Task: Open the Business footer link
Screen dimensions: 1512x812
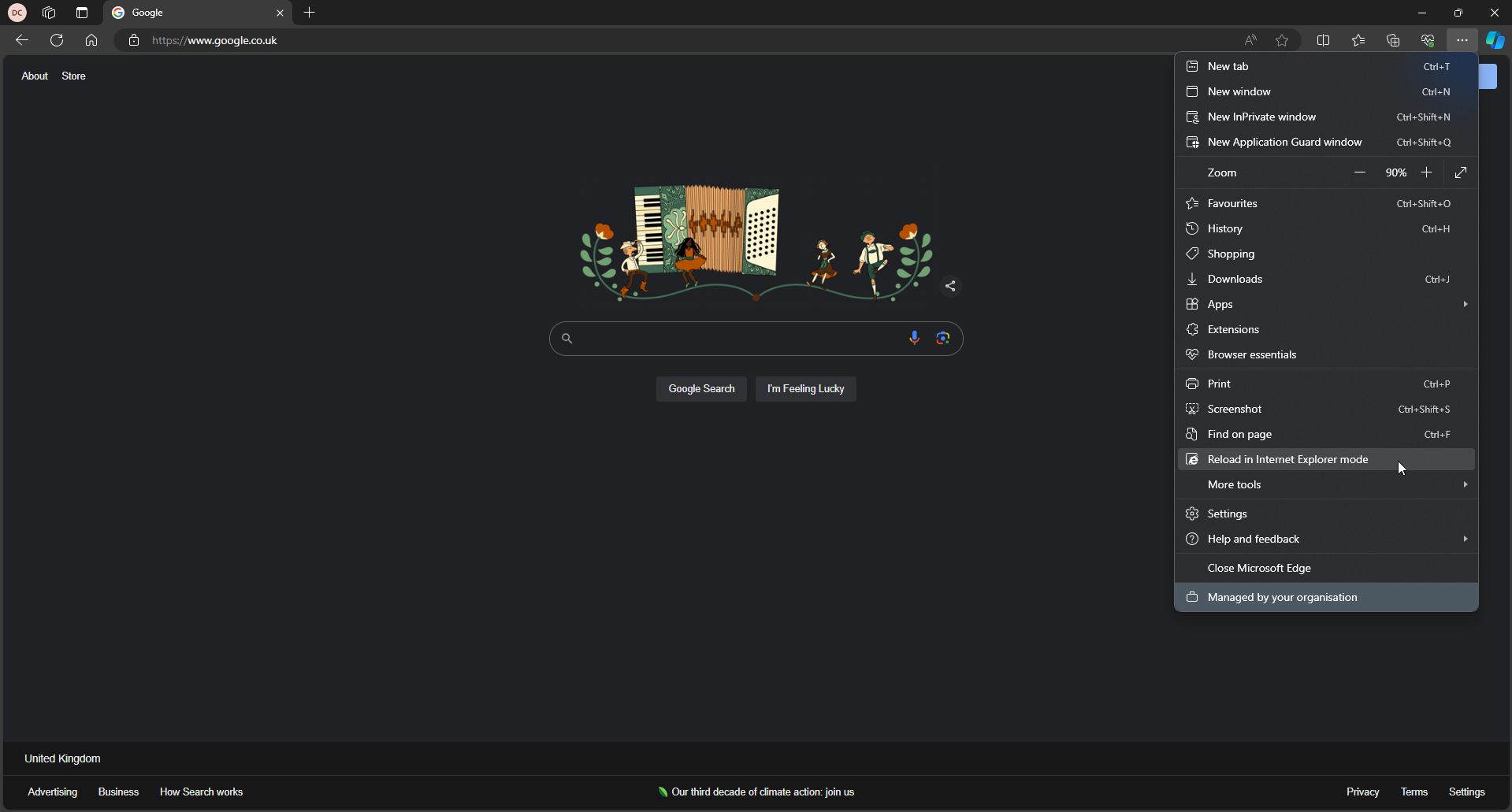Action: [119, 792]
